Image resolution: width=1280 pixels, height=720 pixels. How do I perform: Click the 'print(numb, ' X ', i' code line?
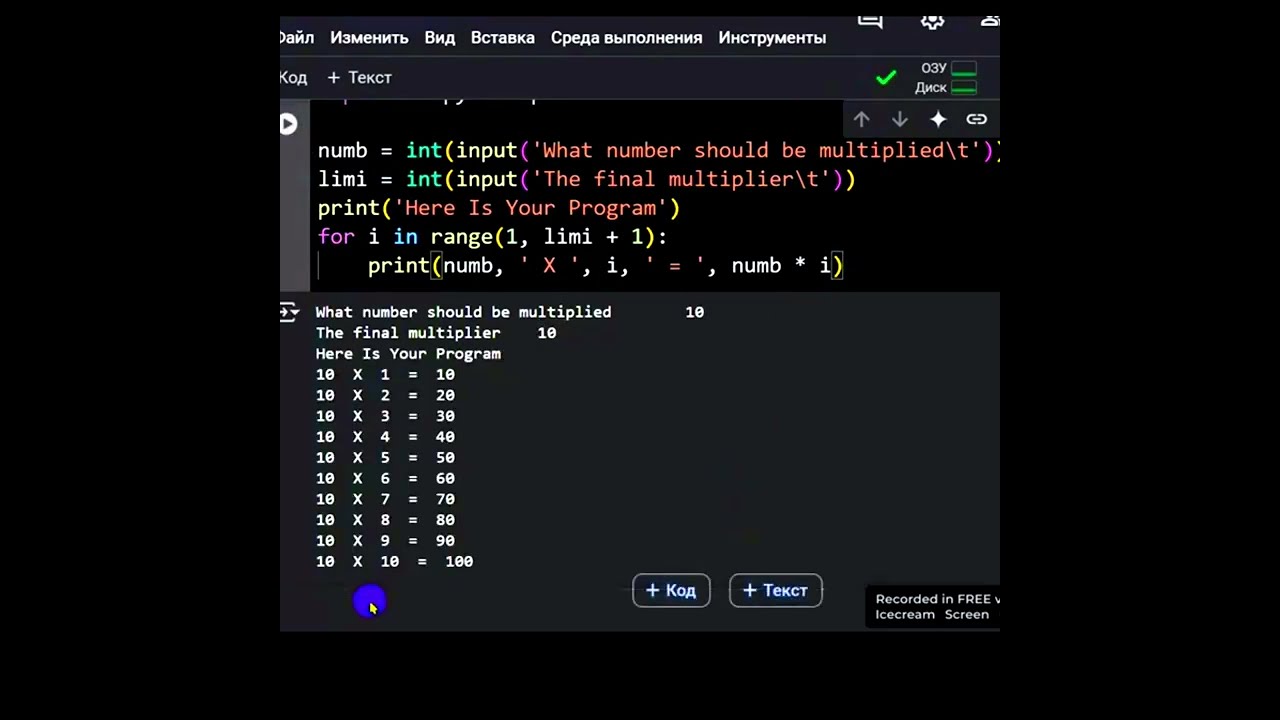click(x=605, y=266)
